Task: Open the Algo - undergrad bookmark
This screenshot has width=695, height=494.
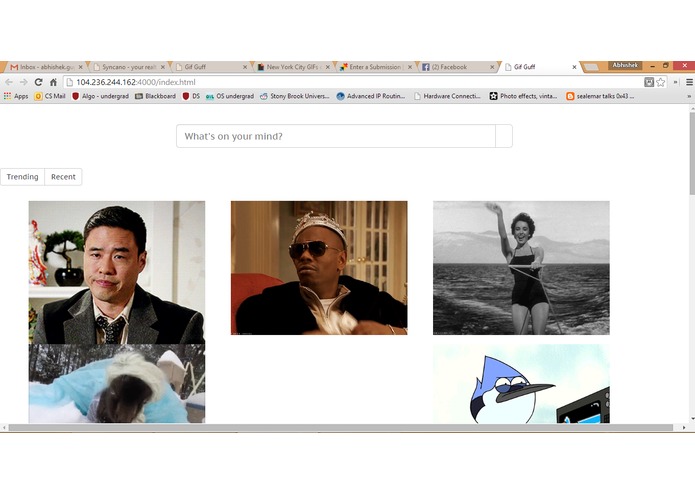Action: (100, 96)
